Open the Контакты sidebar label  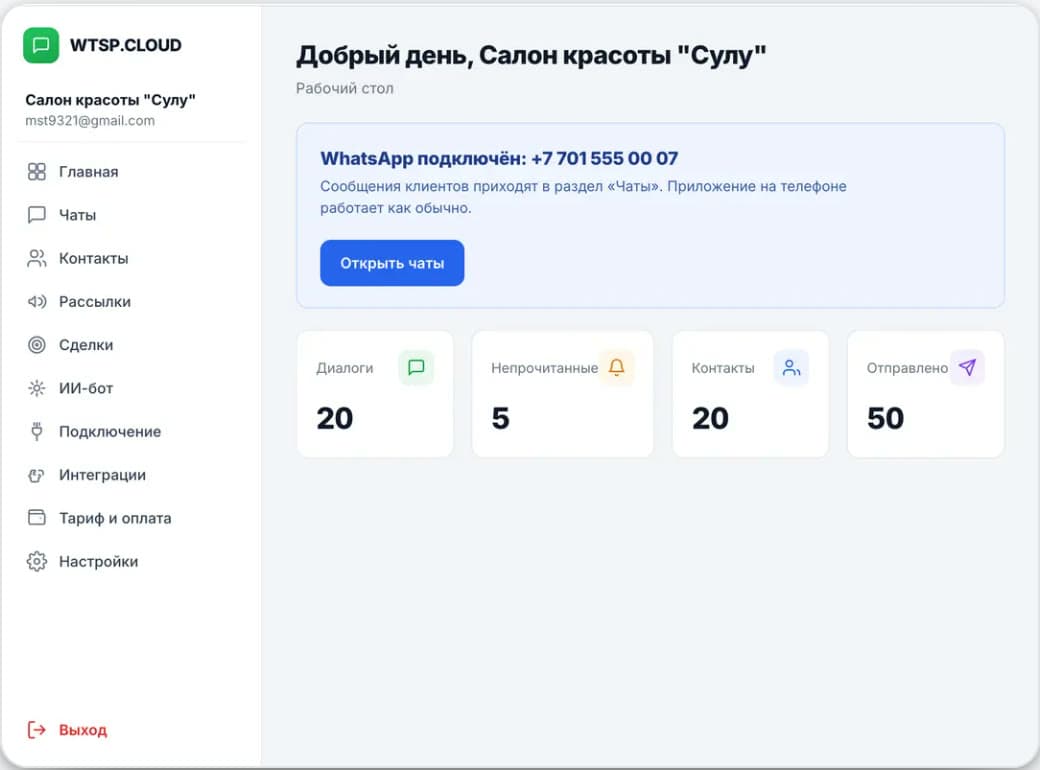coord(94,258)
